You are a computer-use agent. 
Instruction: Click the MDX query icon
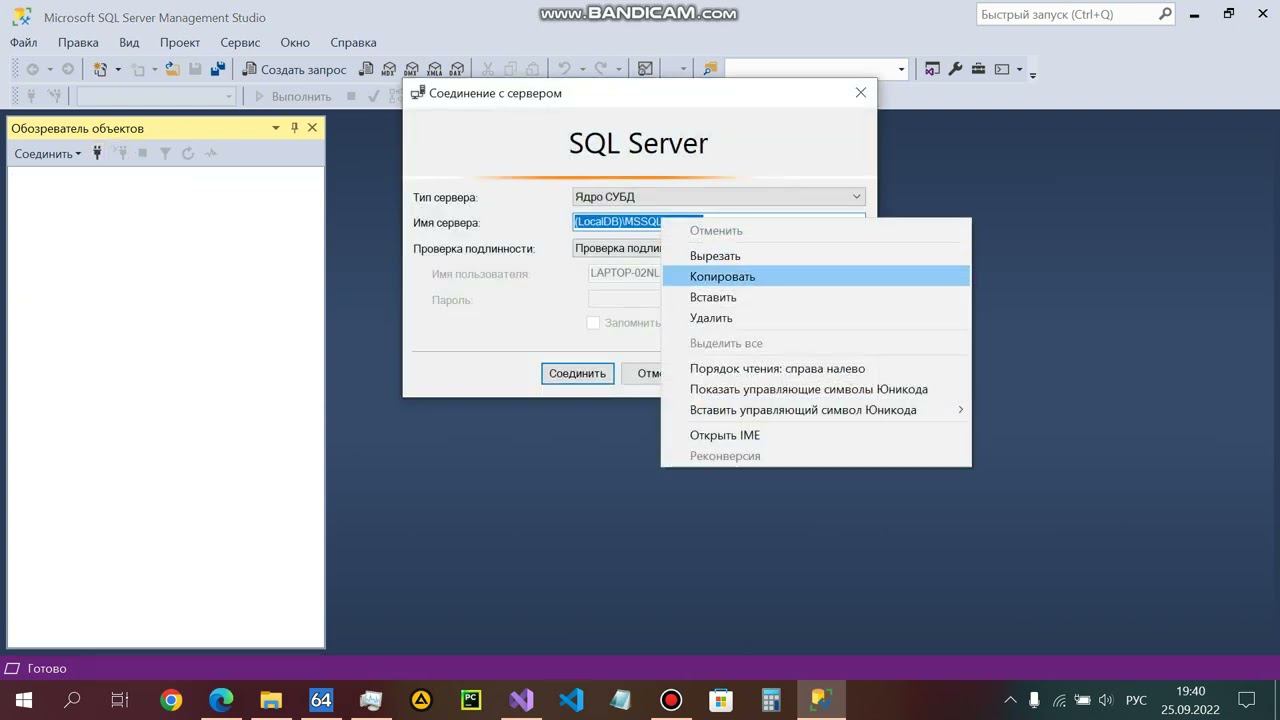[x=389, y=69]
